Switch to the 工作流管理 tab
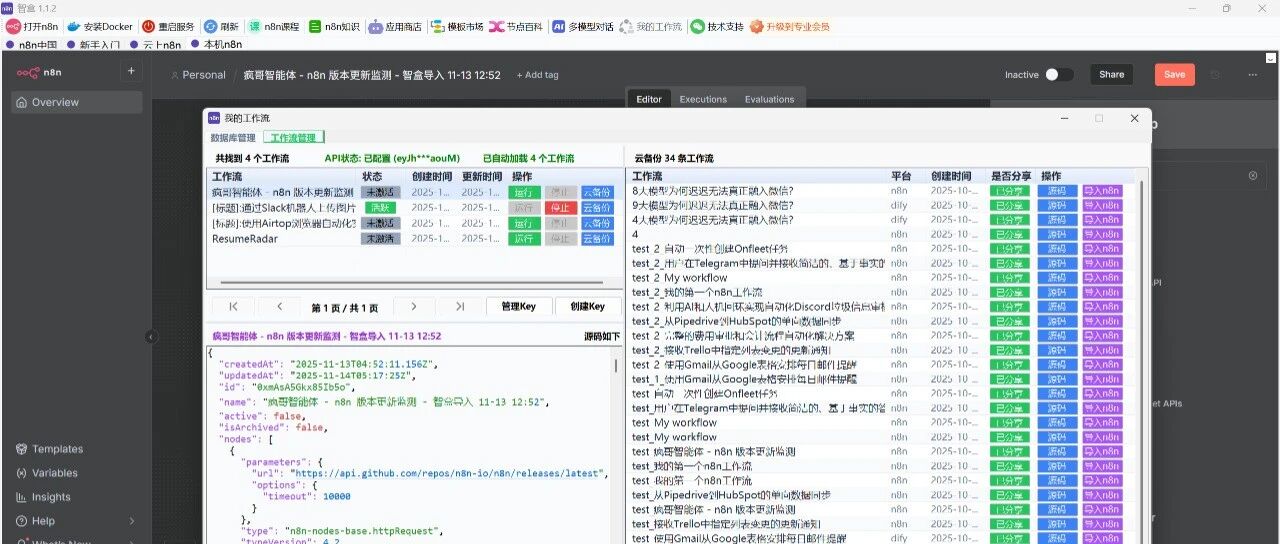 pyautogui.click(x=293, y=138)
